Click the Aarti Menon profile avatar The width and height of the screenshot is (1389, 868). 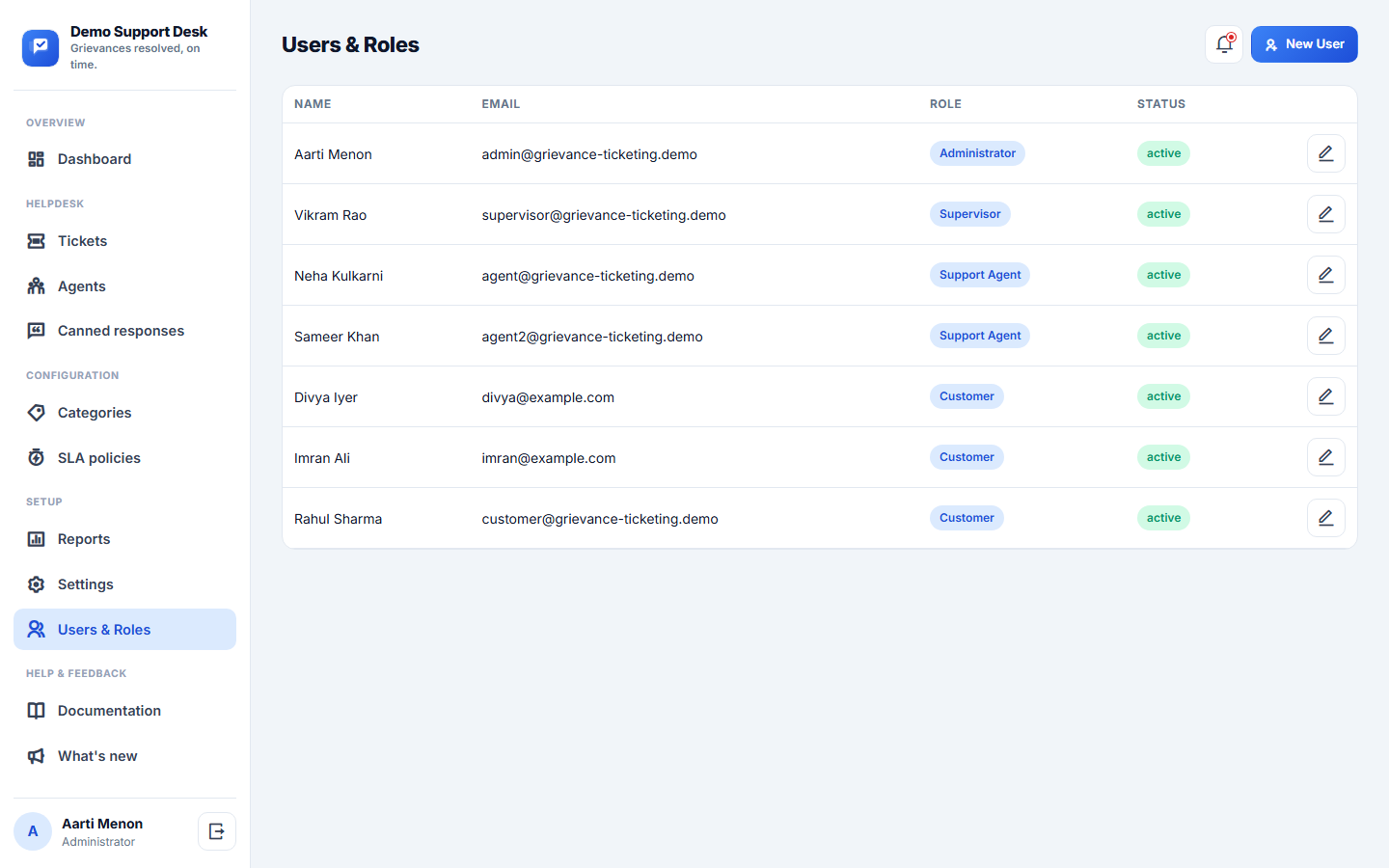tap(33, 831)
